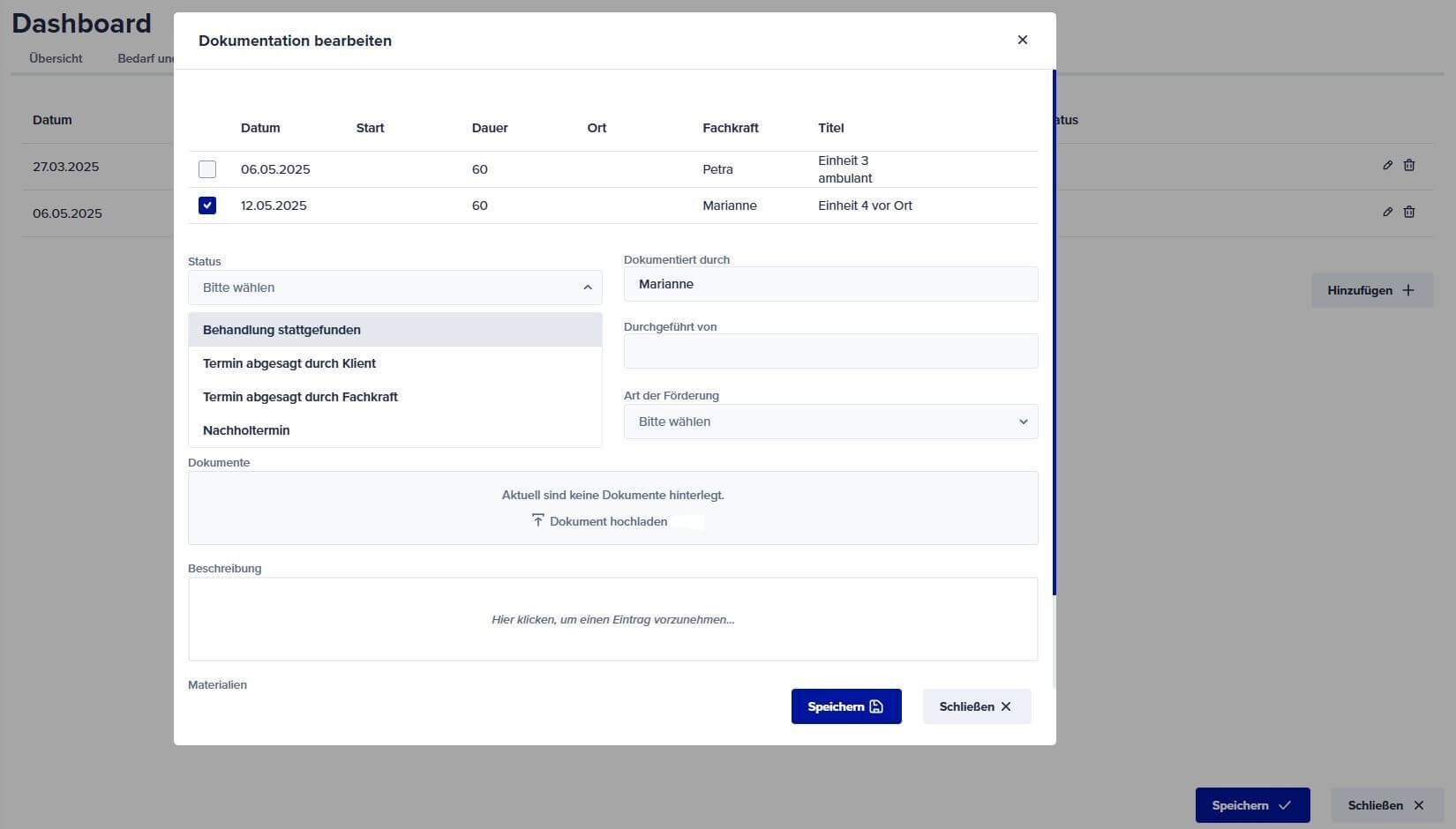Click the X icon on the lower Schließen button
The height and width of the screenshot is (829, 1456).
[1418, 805]
